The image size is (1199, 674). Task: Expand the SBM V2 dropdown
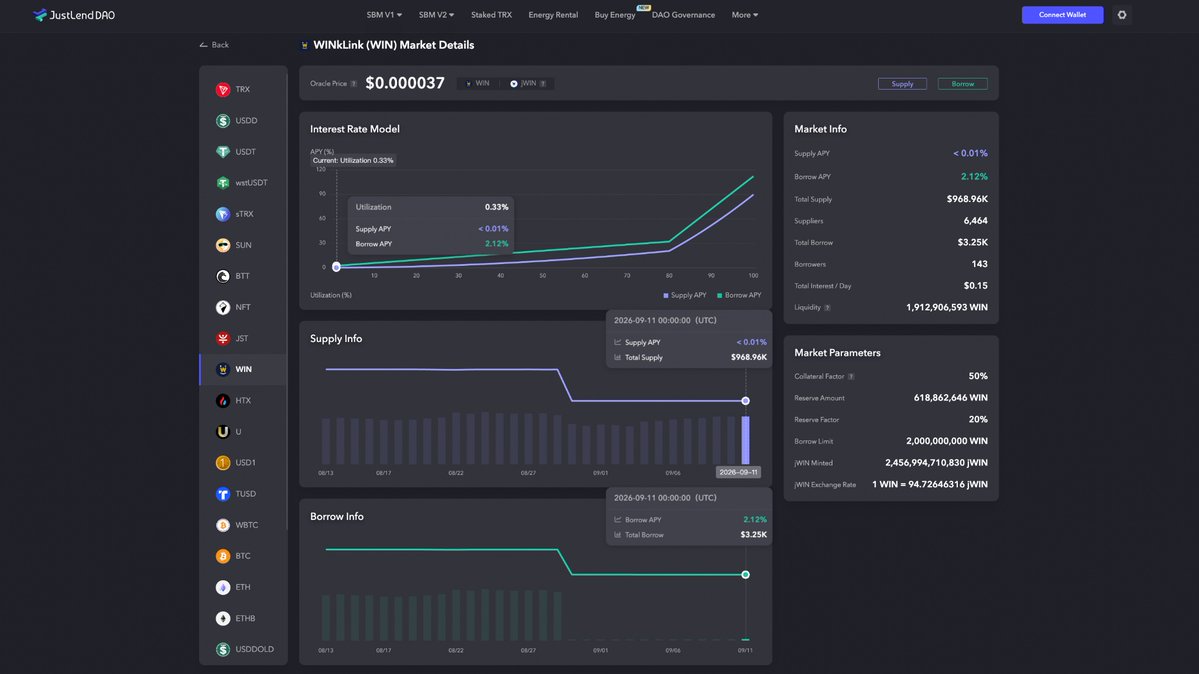436,15
